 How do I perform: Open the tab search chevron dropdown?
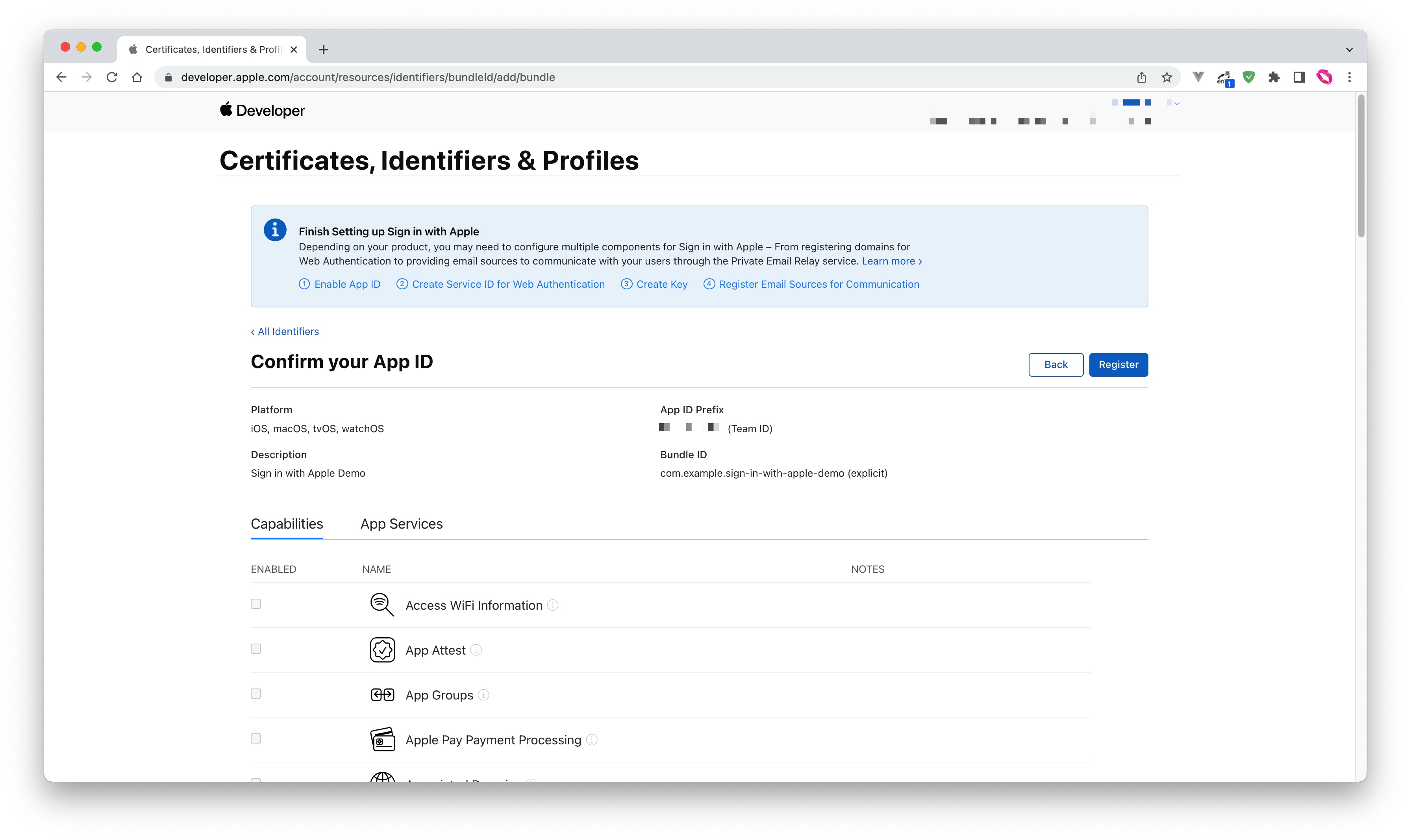(1349, 50)
